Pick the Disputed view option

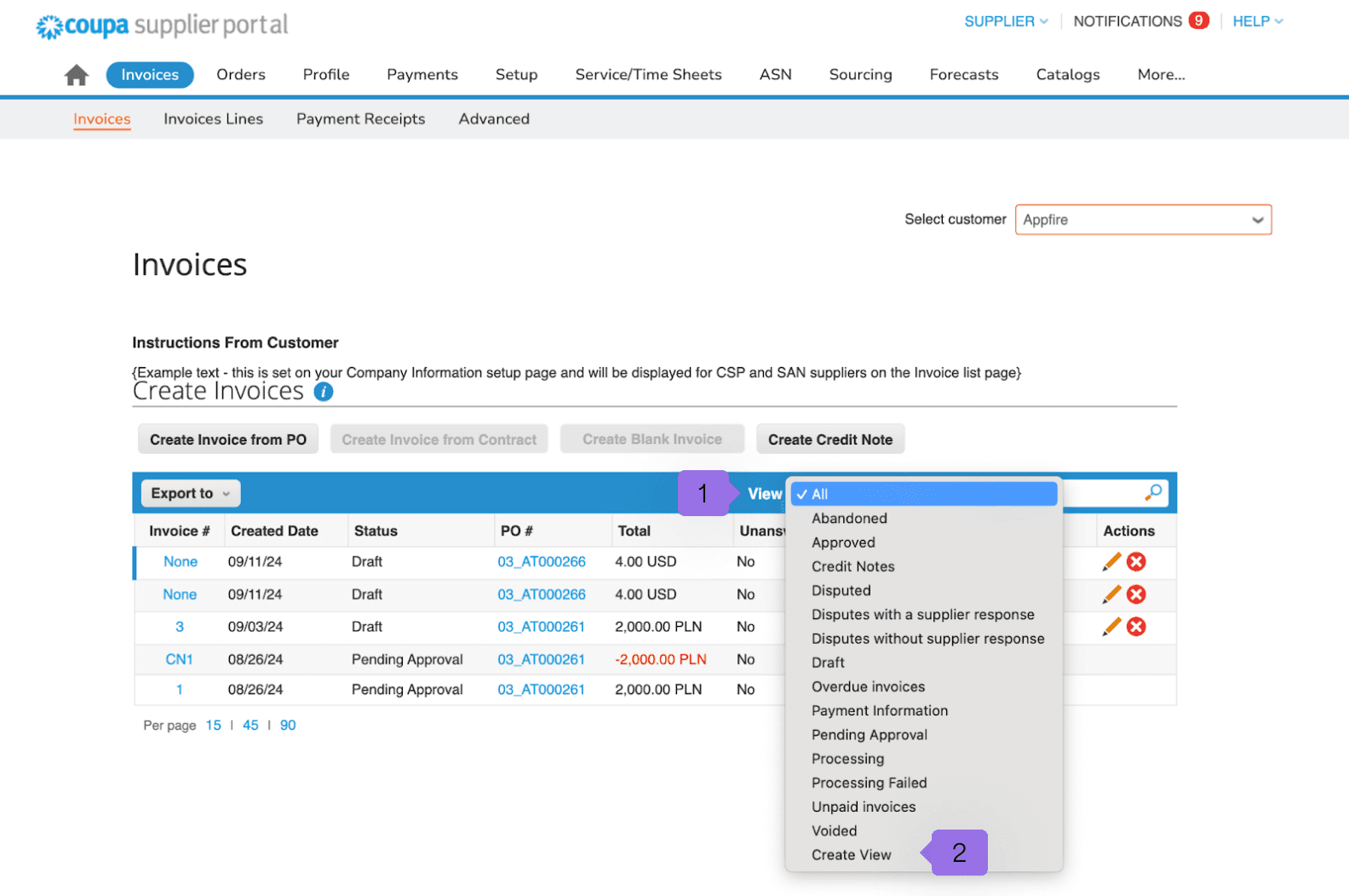tap(841, 591)
